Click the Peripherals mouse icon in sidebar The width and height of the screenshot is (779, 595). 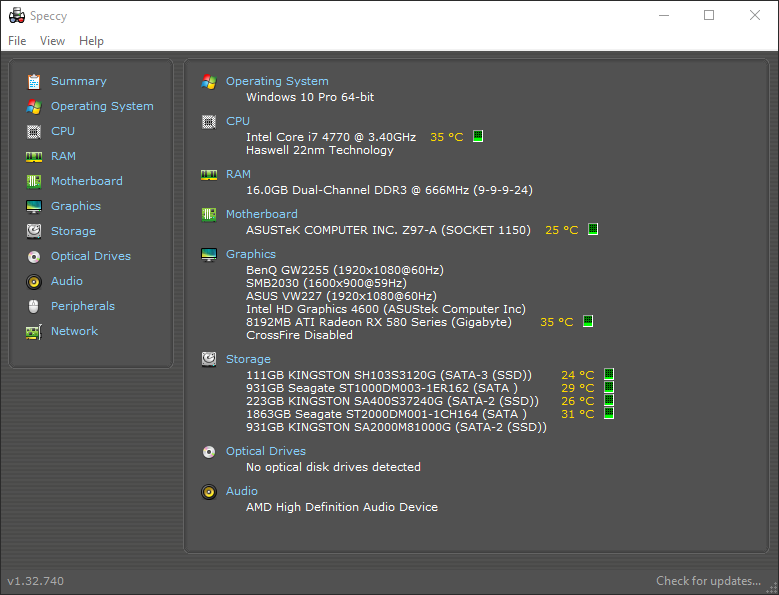(x=34, y=306)
